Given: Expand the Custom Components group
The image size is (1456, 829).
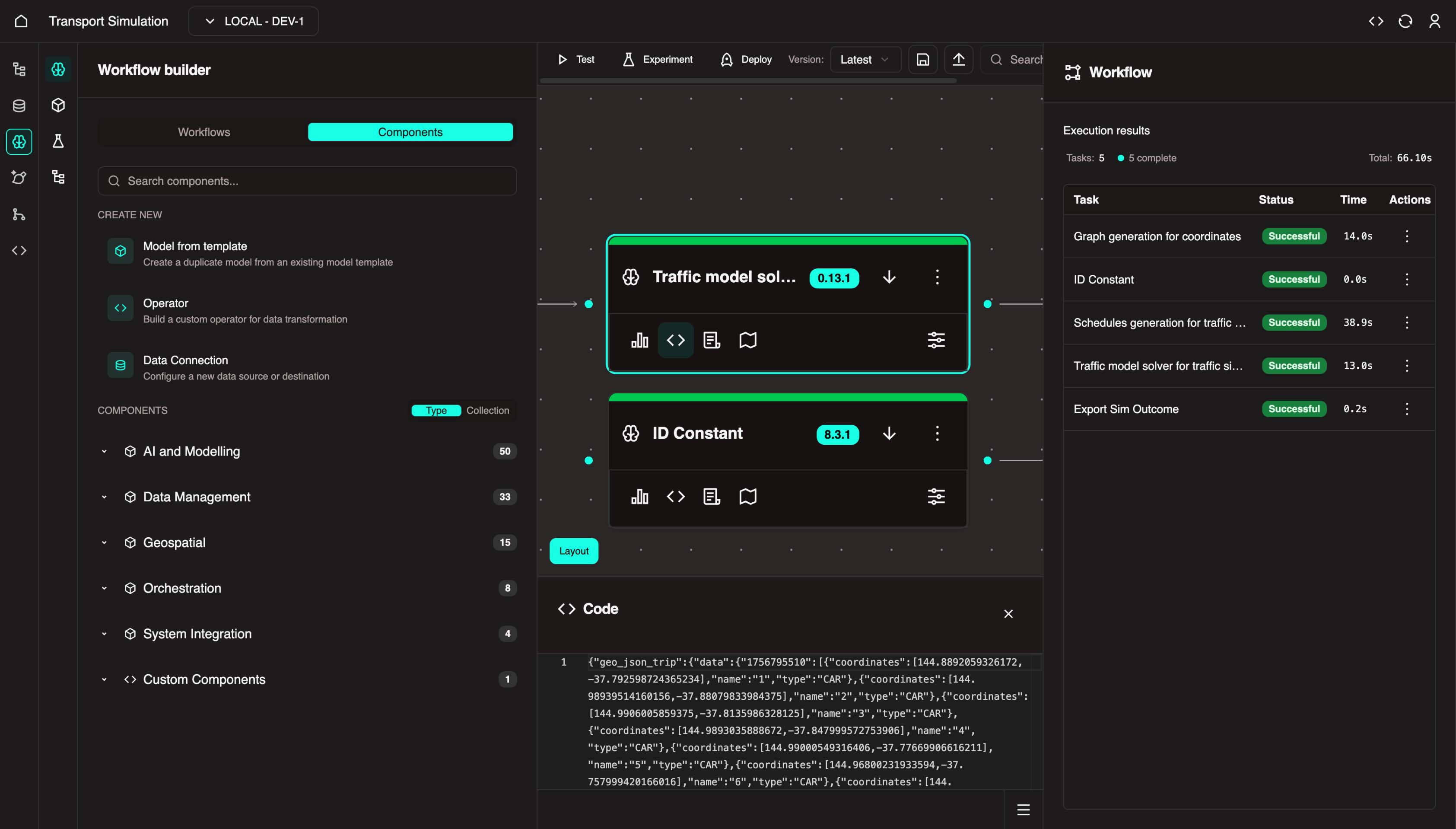Looking at the screenshot, I should (x=307, y=679).
